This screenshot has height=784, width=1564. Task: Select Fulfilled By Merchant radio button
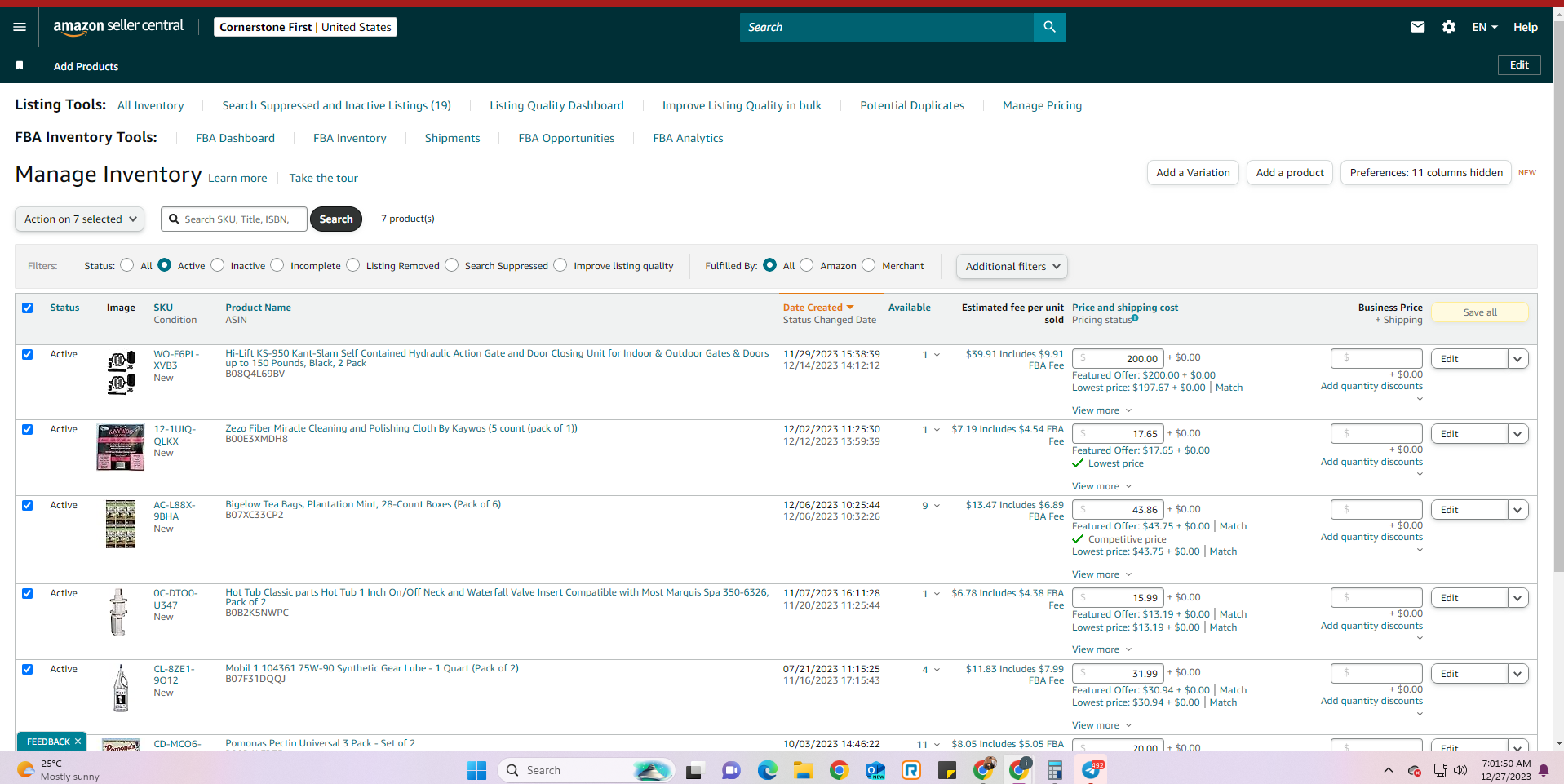(x=869, y=265)
